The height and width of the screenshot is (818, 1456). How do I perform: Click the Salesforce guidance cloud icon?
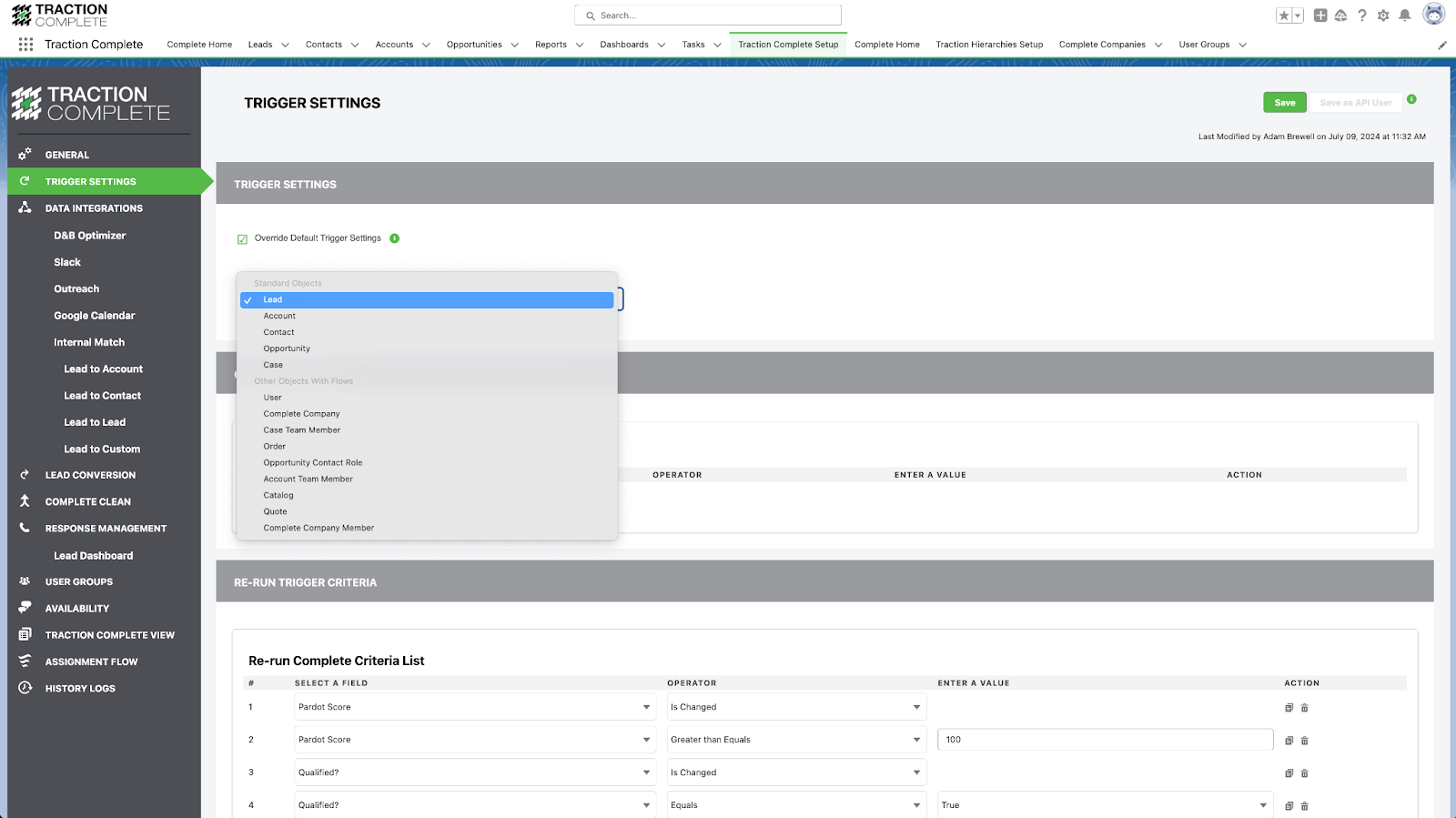[x=1340, y=15]
